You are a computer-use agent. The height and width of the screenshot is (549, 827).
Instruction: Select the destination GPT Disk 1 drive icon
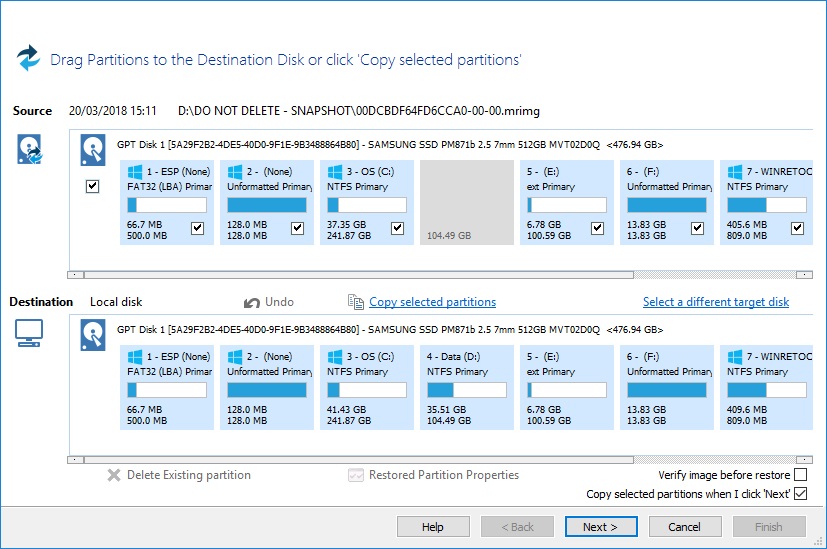pos(93,335)
